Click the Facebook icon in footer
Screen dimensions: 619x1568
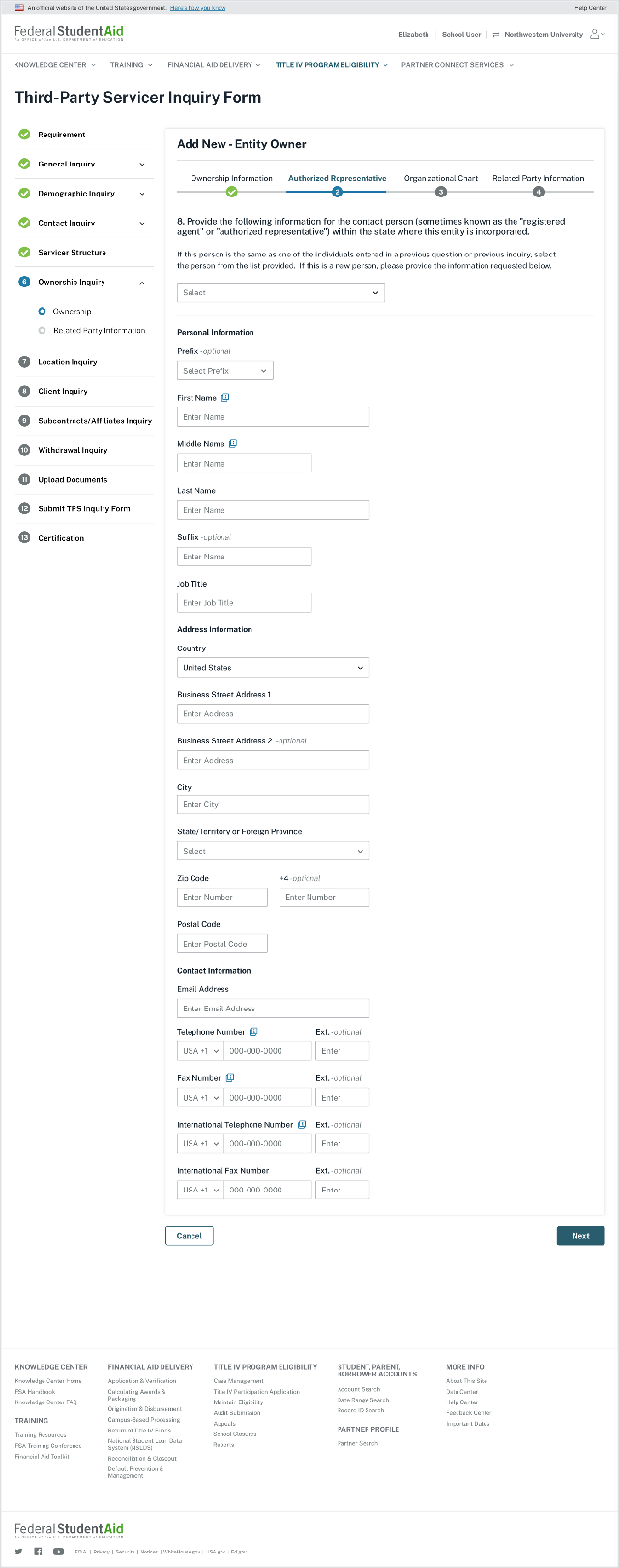[x=39, y=1552]
